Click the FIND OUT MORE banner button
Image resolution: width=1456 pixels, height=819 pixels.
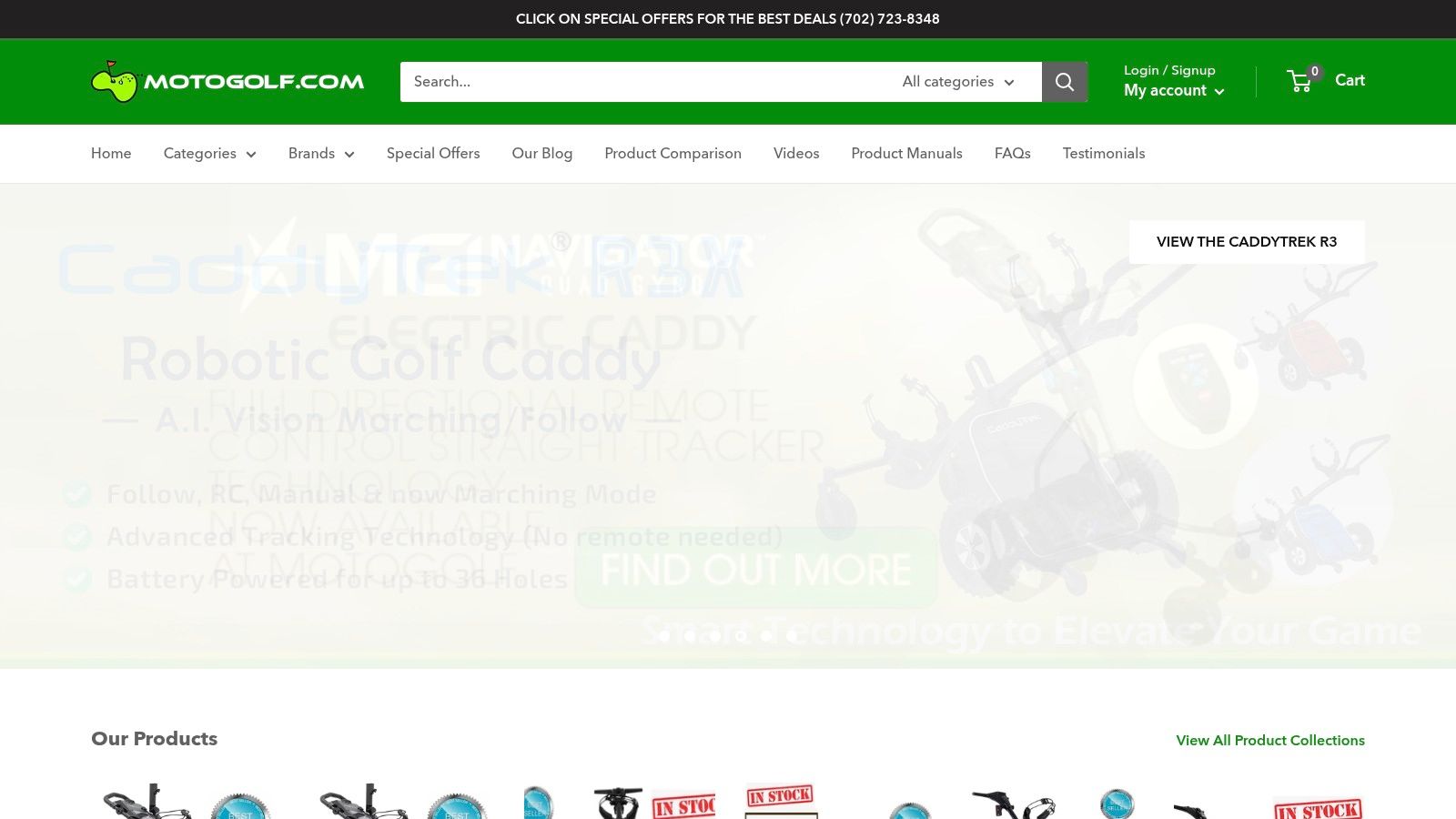[755, 570]
